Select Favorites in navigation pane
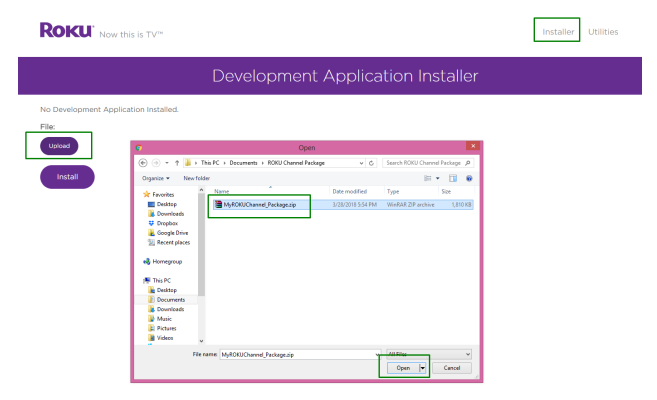The image size is (657, 400). point(158,194)
